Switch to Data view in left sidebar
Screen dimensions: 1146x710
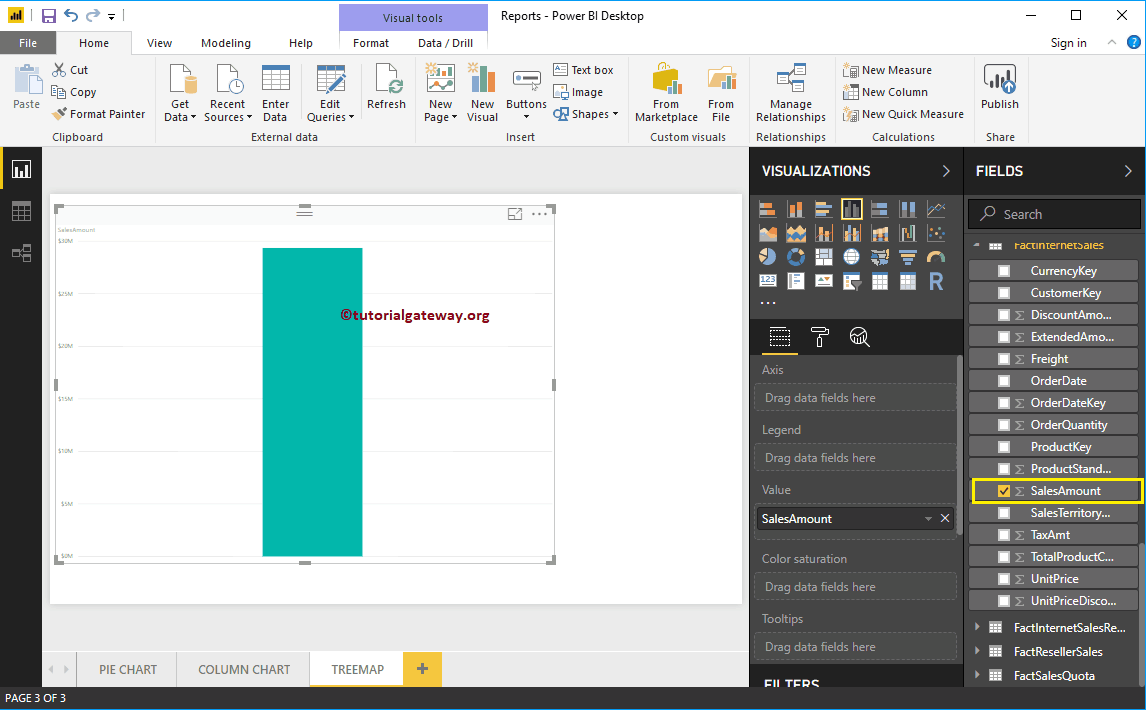point(21,212)
